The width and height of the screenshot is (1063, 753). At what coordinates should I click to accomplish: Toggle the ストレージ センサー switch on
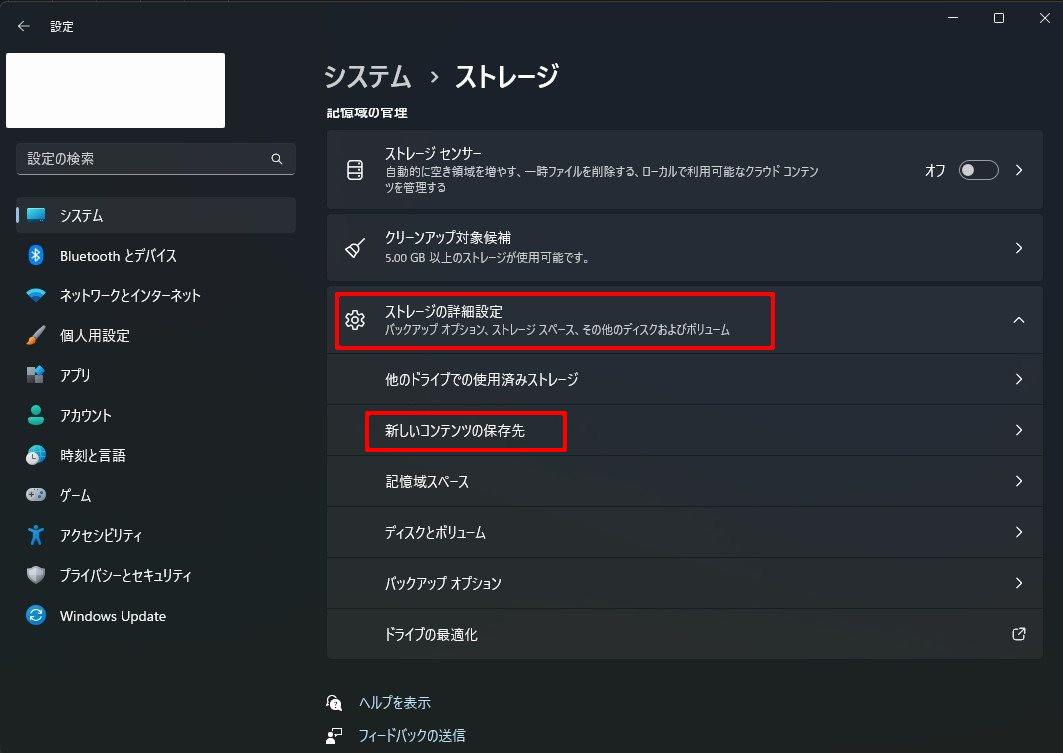click(978, 170)
